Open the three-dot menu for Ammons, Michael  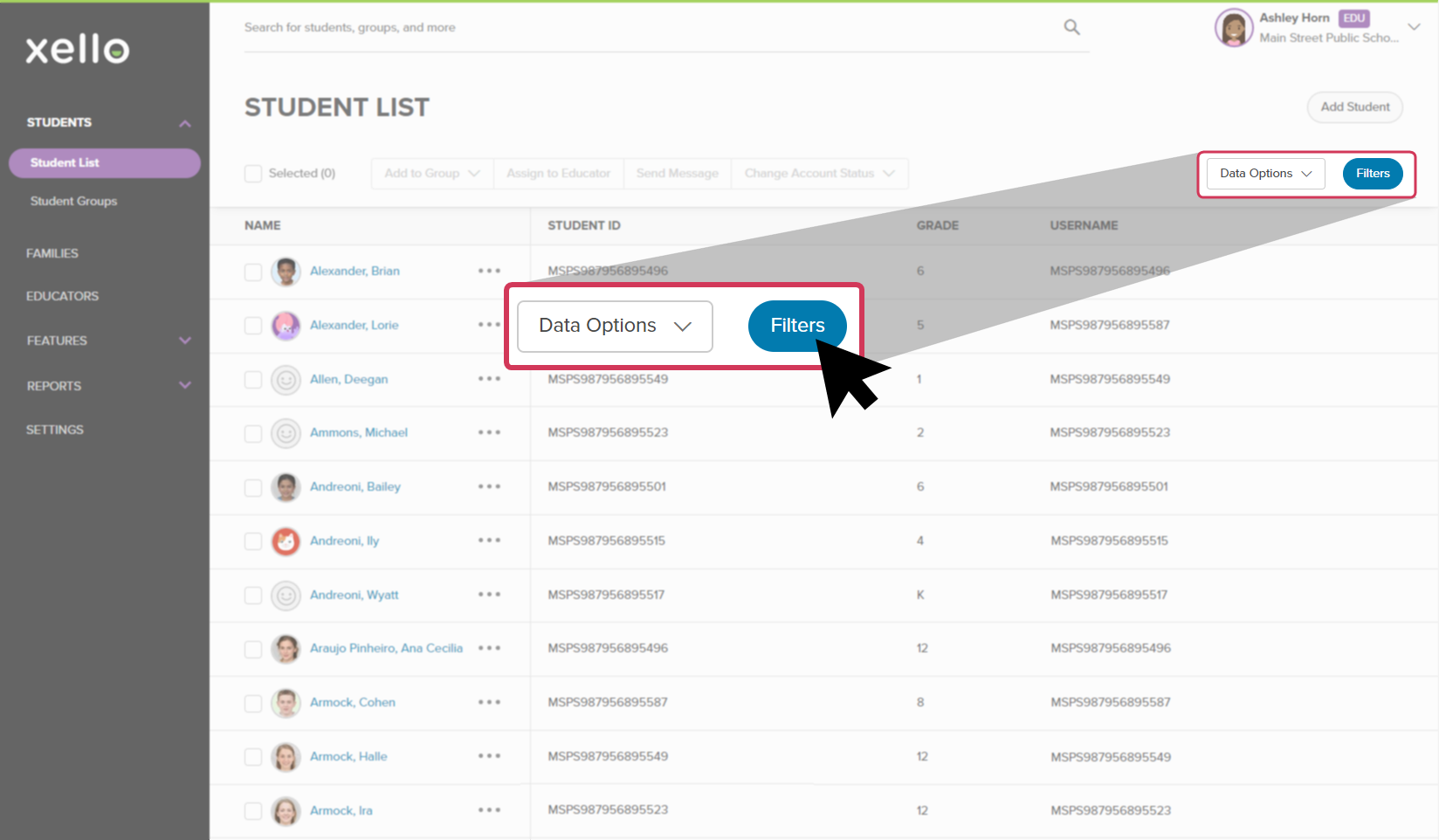coord(489,432)
